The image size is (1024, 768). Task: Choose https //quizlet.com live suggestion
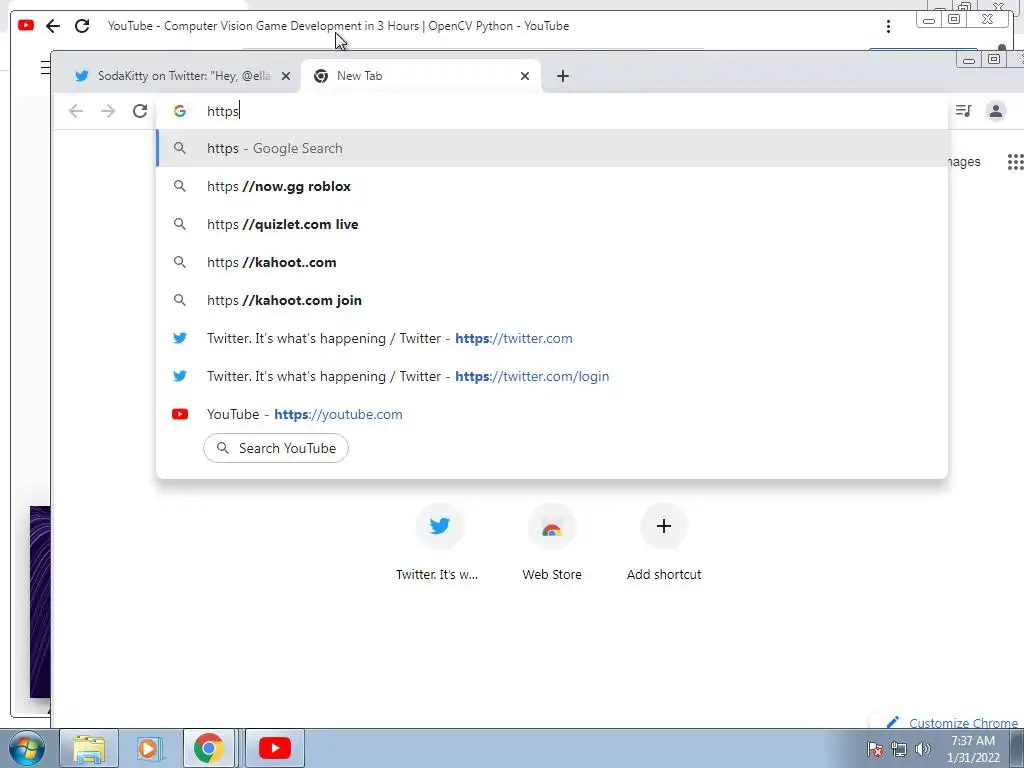click(552, 224)
